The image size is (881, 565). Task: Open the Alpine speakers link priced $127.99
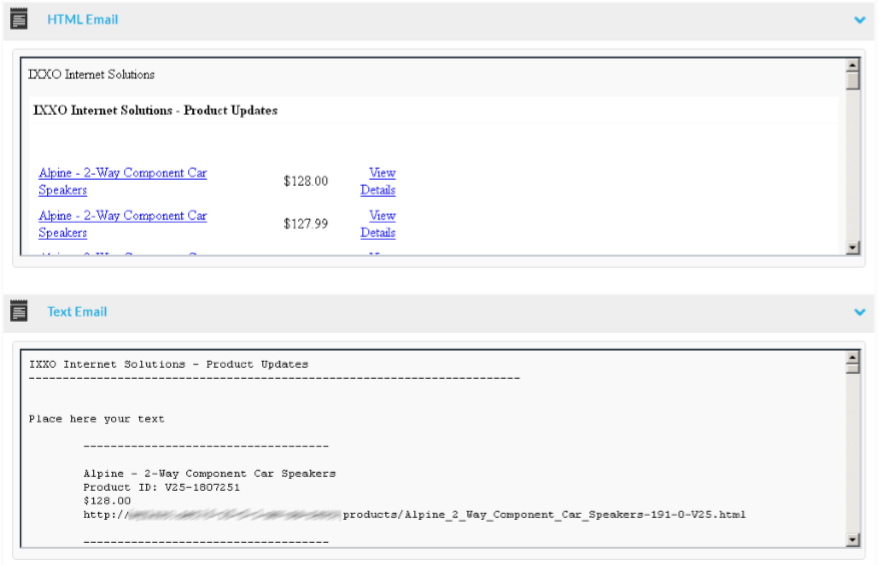click(122, 224)
